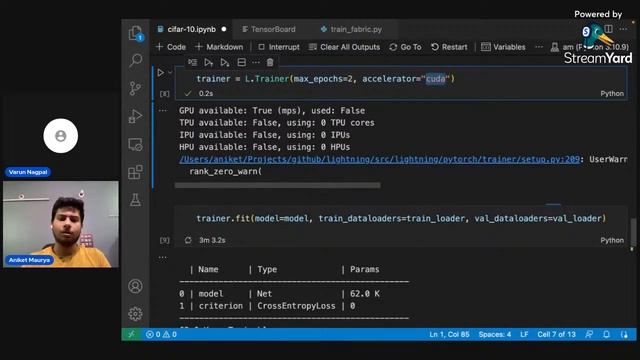Interrupt the running kernel
This screenshot has height=360, width=640.
pyautogui.click(x=279, y=47)
